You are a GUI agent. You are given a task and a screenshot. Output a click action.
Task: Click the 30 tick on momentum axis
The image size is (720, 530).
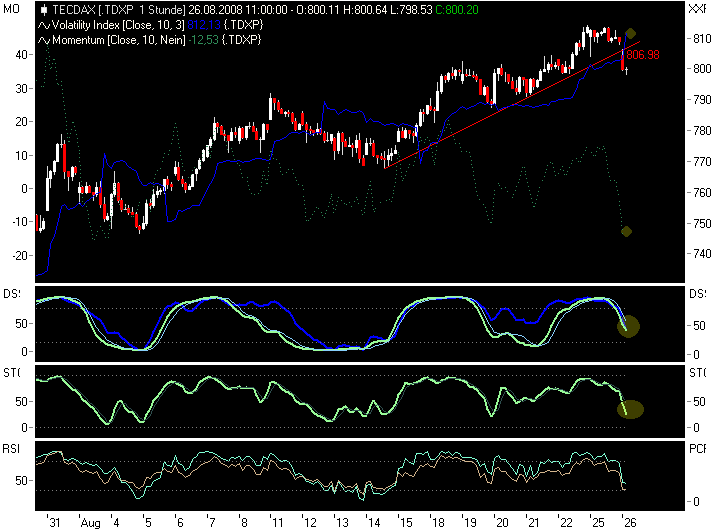click(22, 88)
